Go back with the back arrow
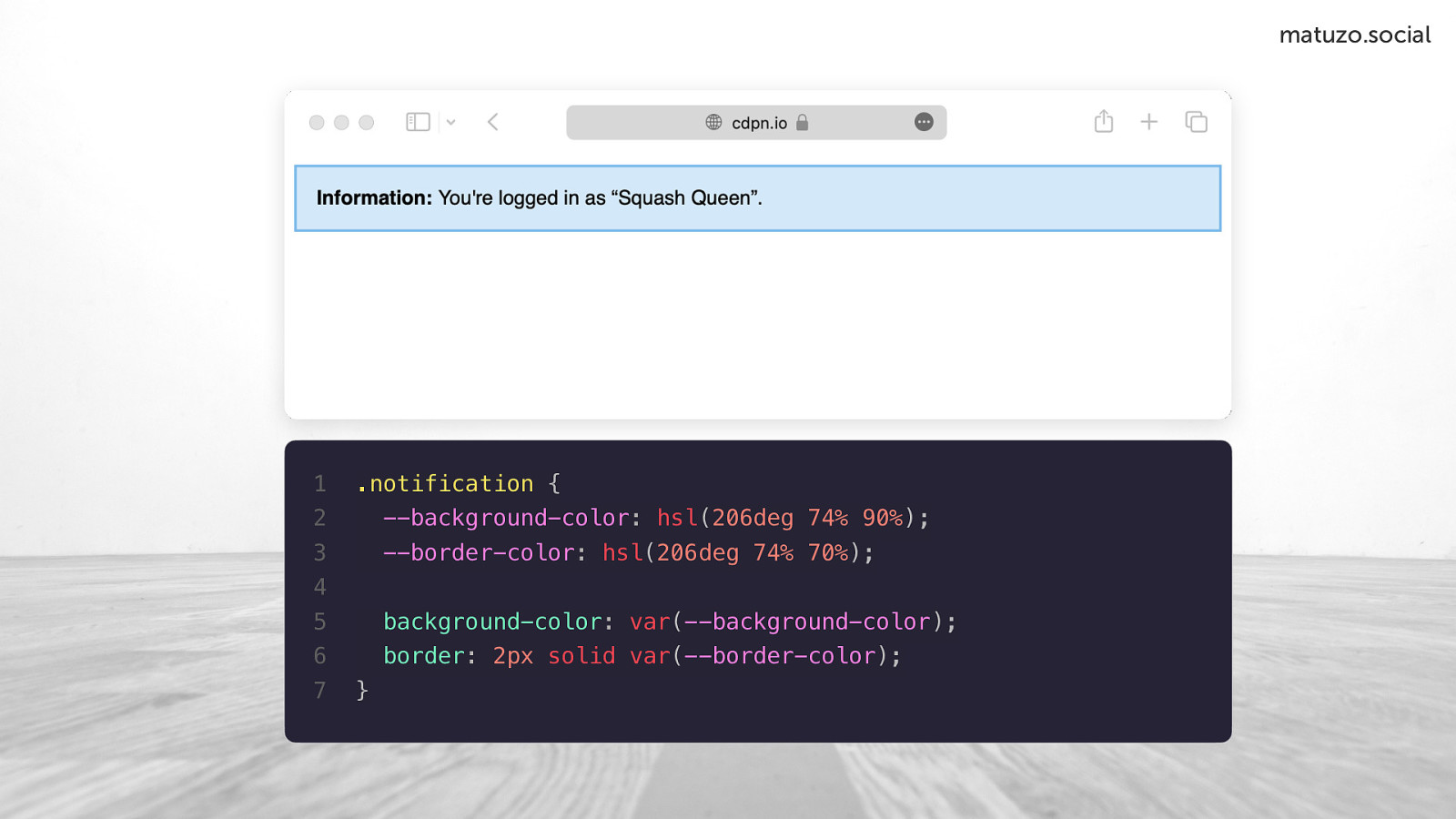The image size is (1456, 819). tap(493, 122)
